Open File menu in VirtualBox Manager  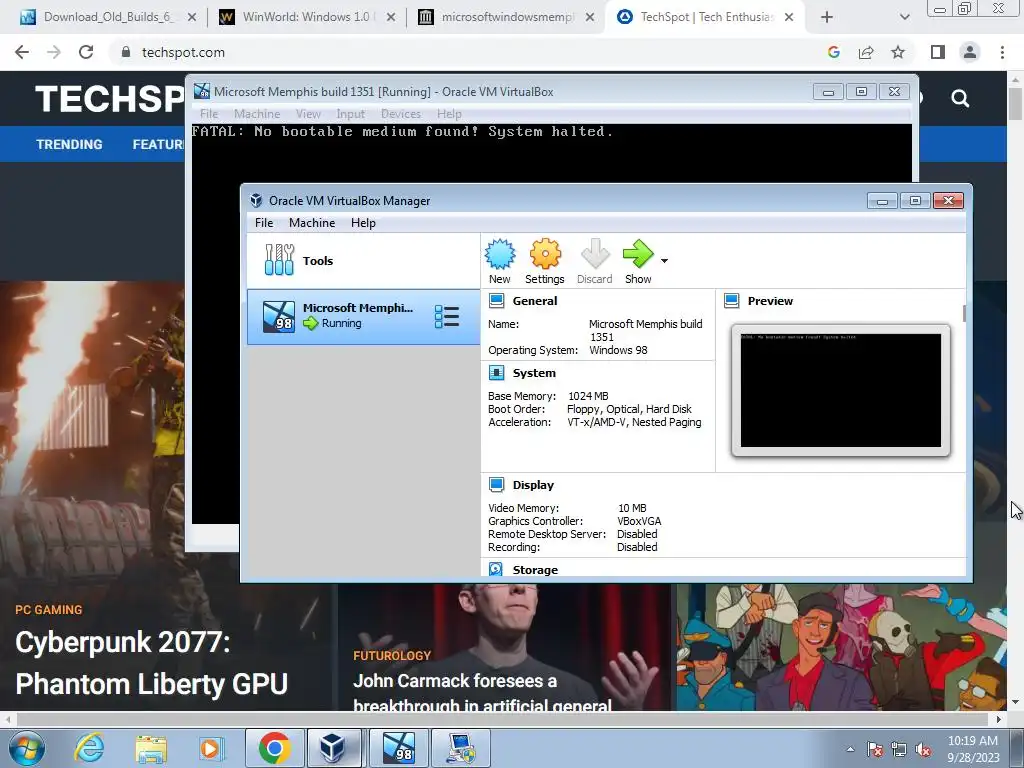264,223
